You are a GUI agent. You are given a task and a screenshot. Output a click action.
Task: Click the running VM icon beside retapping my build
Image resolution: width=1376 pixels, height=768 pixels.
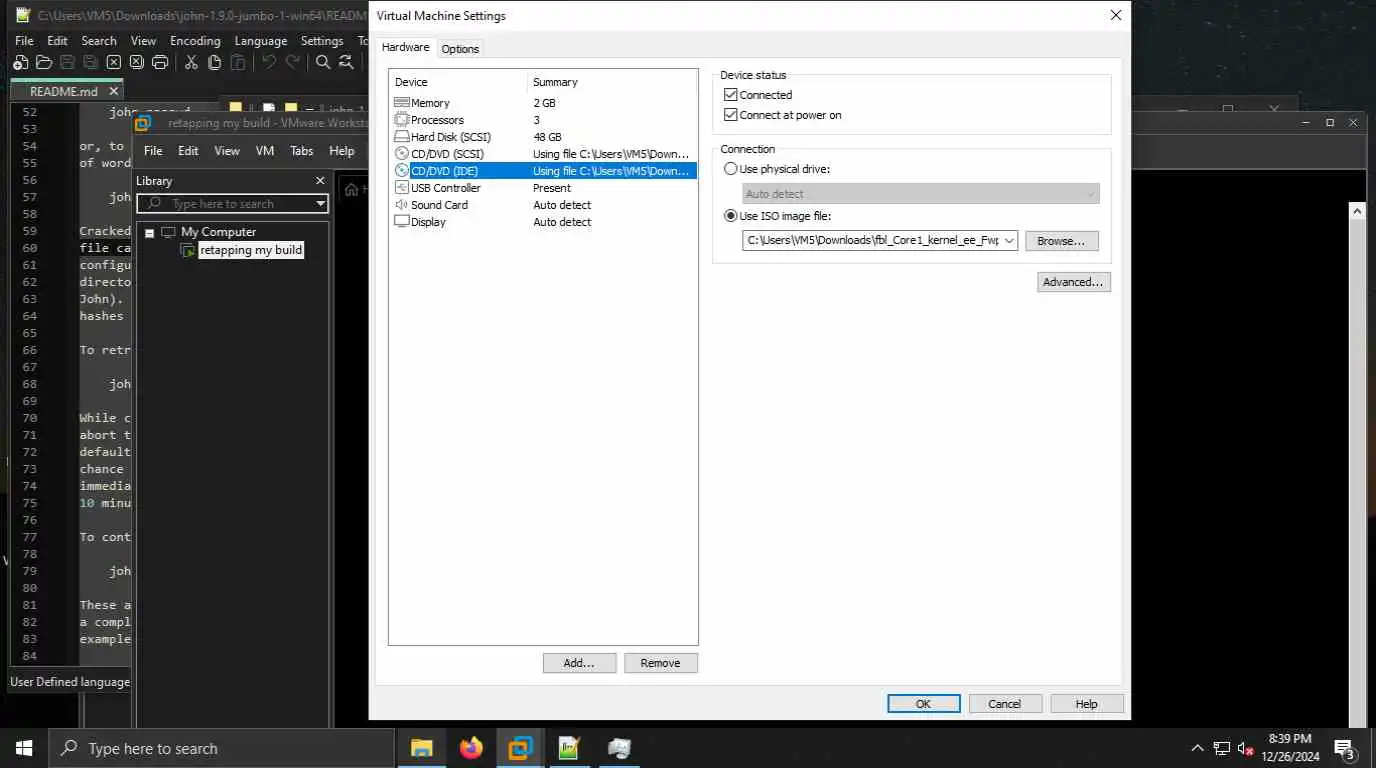click(187, 250)
